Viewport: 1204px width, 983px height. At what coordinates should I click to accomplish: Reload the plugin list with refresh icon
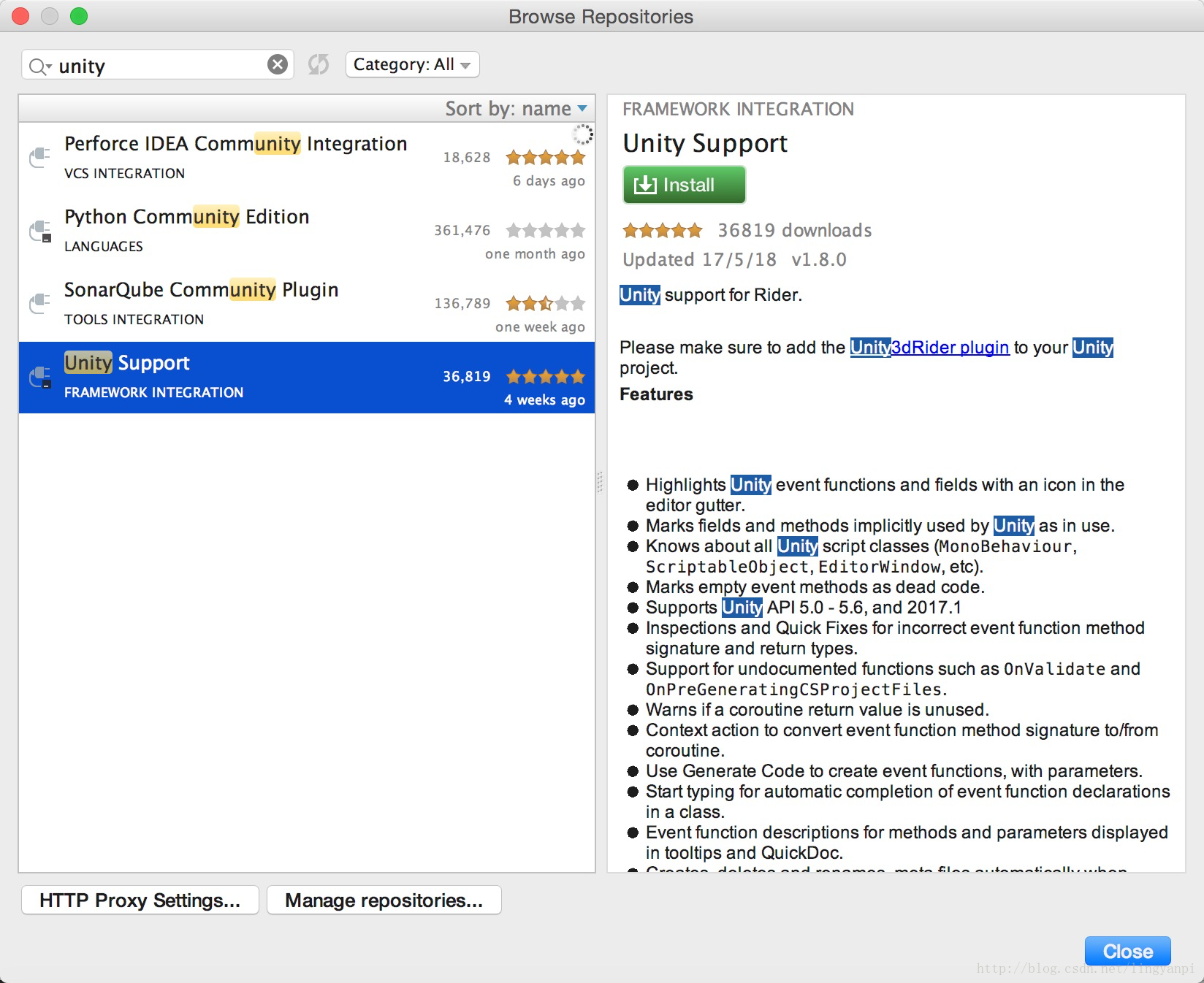tap(319, 64)
